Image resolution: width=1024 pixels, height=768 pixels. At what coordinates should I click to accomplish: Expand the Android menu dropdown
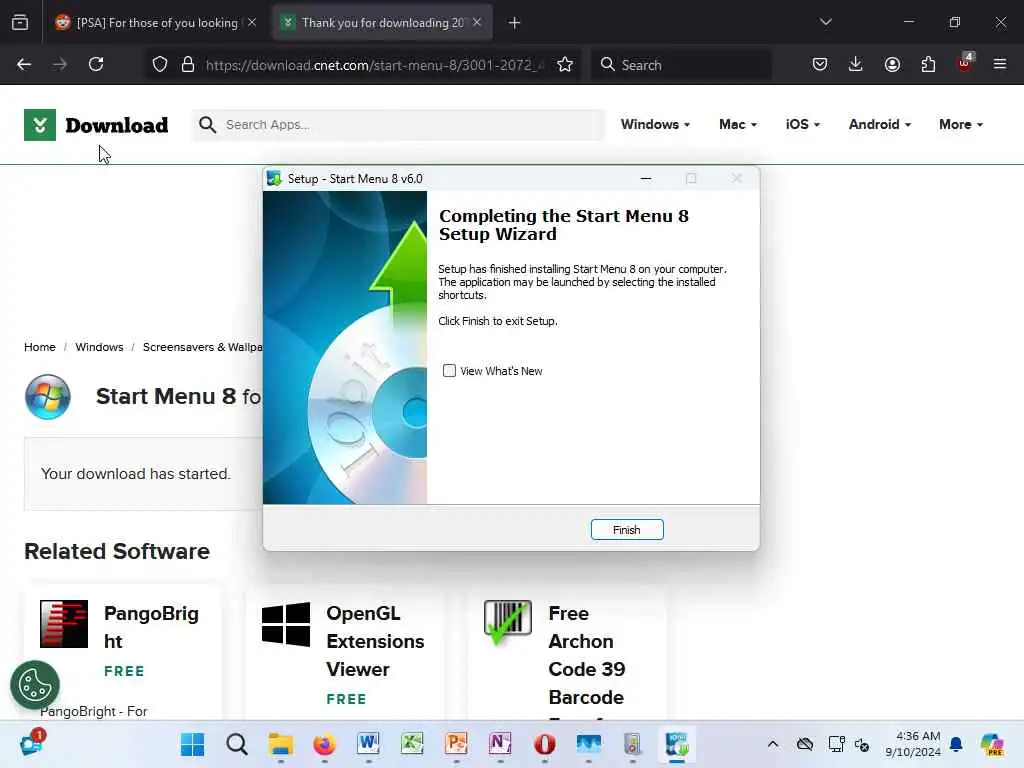880,124
